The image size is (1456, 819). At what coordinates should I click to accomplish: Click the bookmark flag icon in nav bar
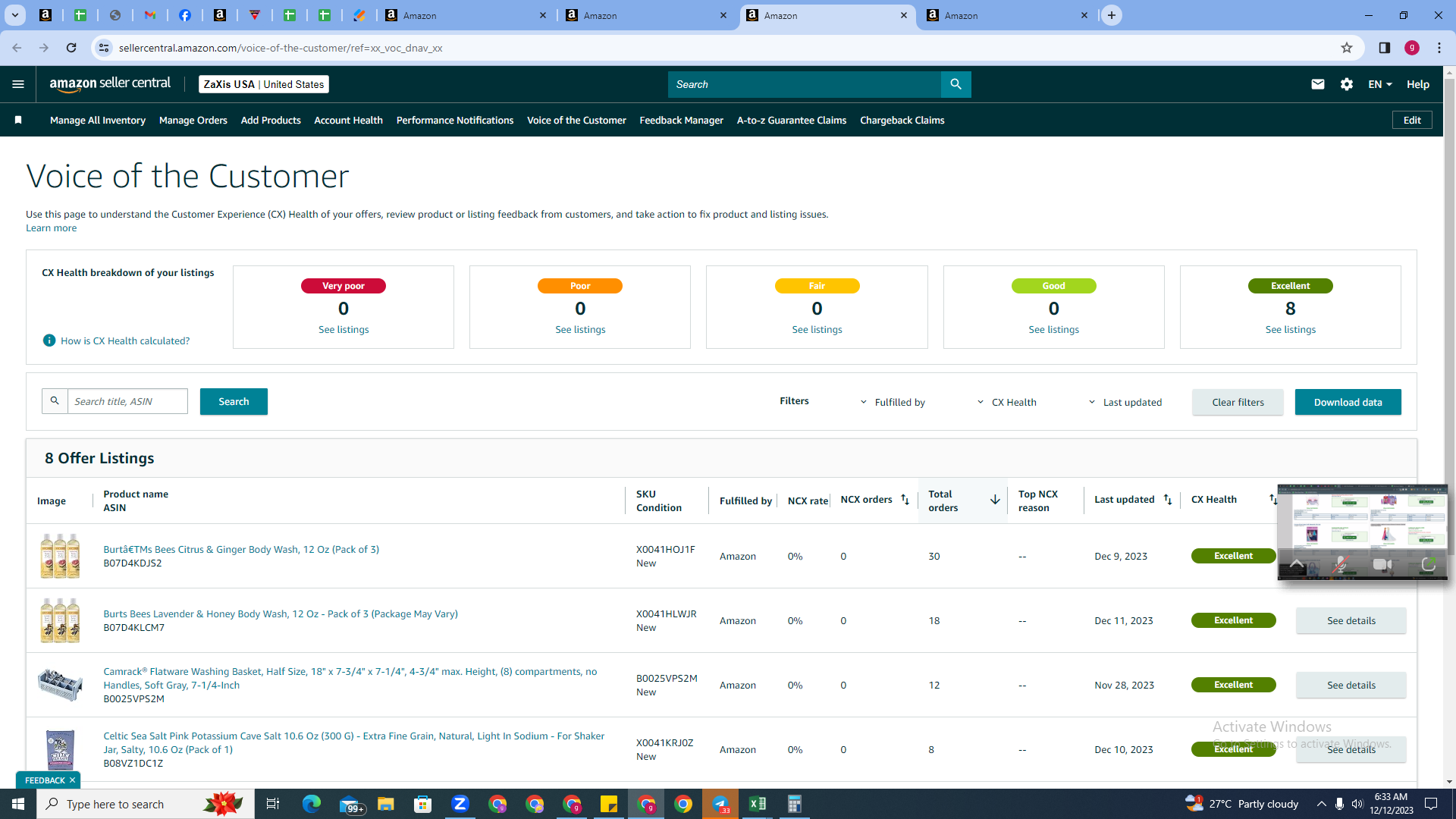coord(18,120)
